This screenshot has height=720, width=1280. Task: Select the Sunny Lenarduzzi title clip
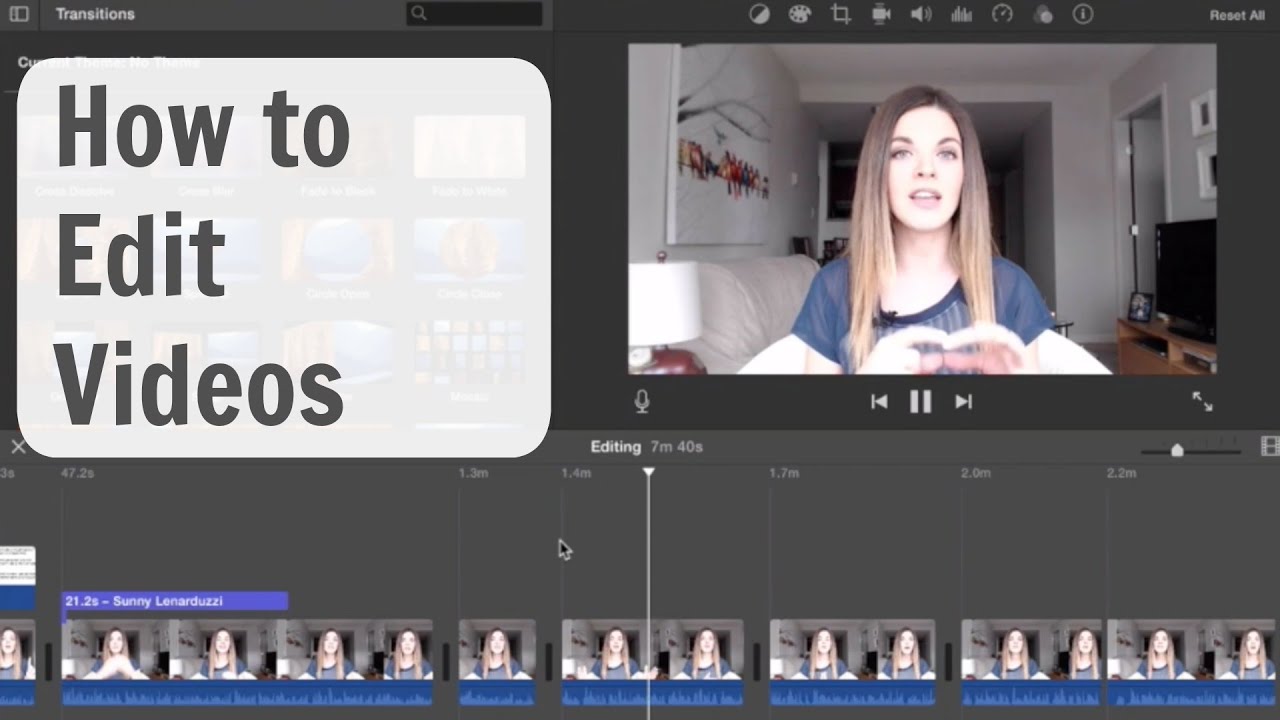(x=175, y=601)
